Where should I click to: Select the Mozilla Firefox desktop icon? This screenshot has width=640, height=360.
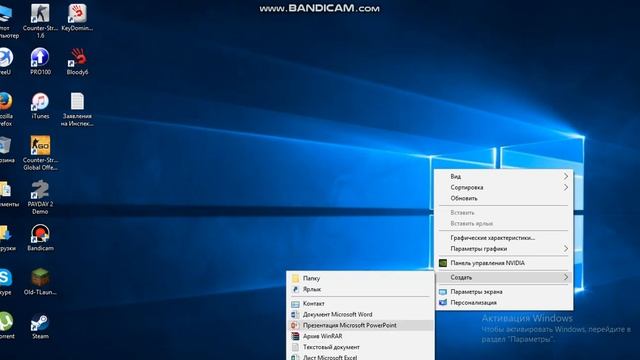[x=6, y=109]
